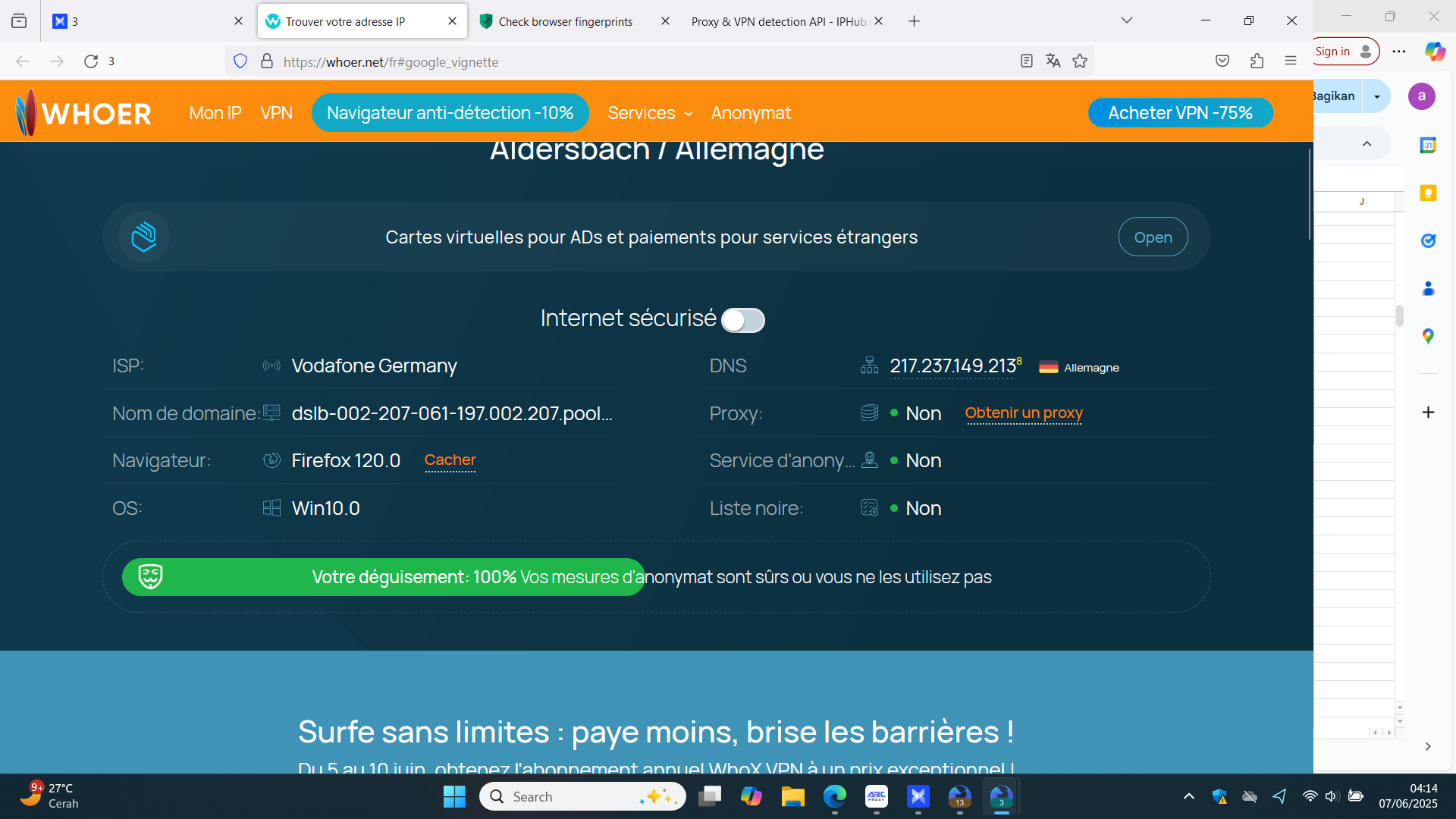Click Obtenir un proxy link
The width and height of the screenshot is (1456, 819).
(1024, 413)
